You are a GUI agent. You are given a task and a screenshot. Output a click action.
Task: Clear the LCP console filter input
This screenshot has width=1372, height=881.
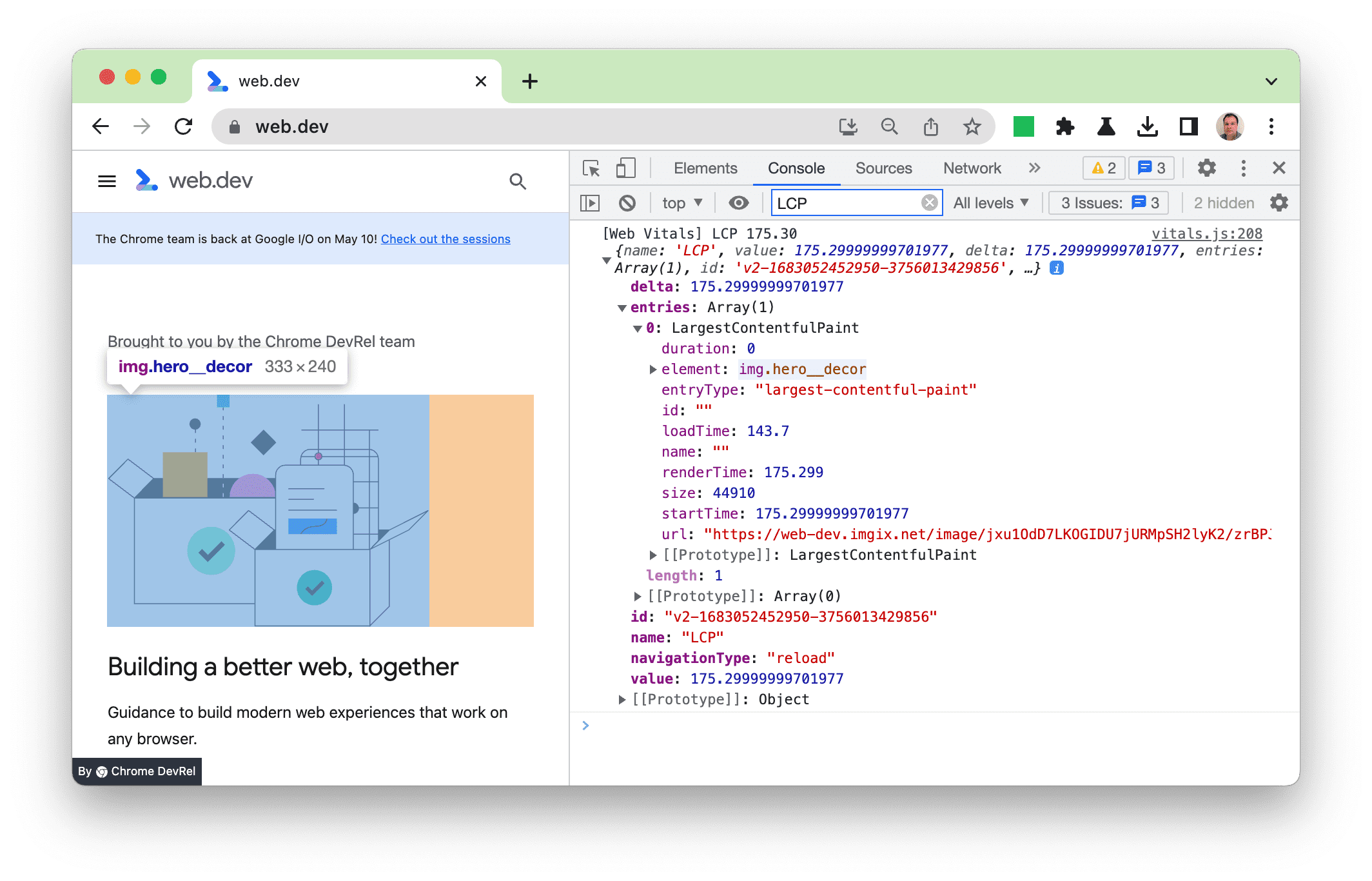pos(927,203)
